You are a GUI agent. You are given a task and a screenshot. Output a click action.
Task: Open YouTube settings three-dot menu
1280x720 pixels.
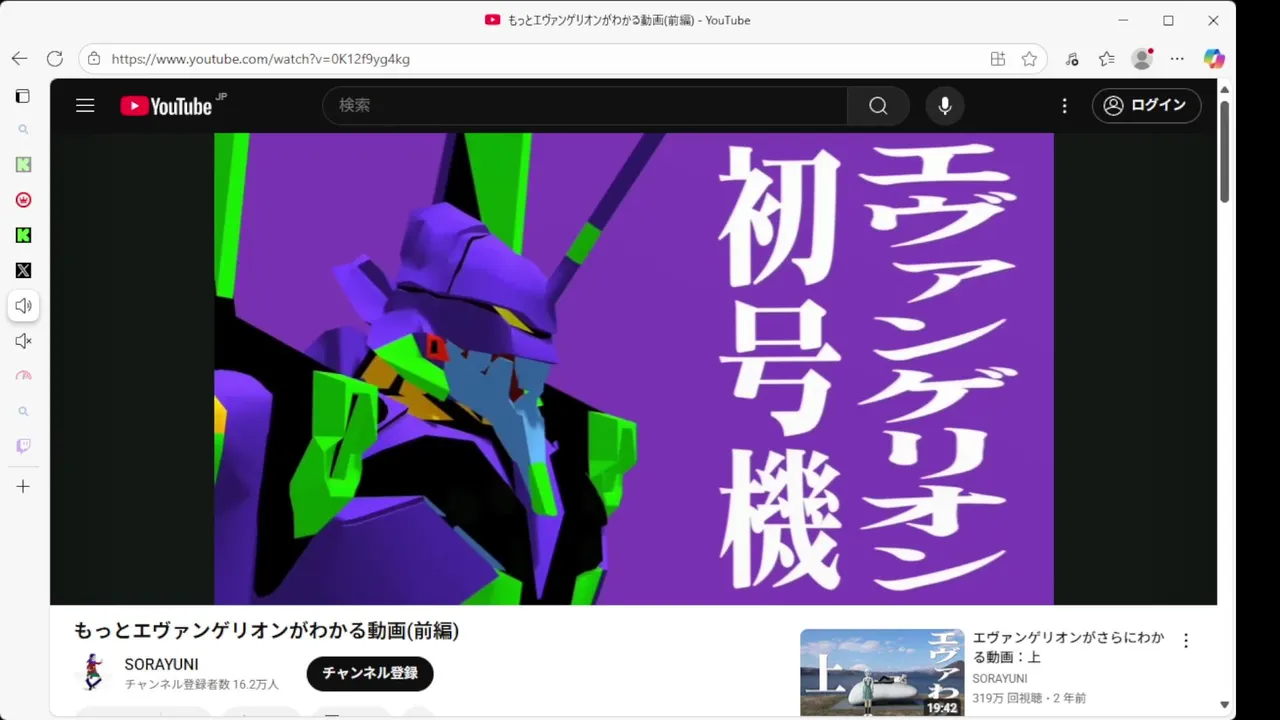[x=1065, y=105]
